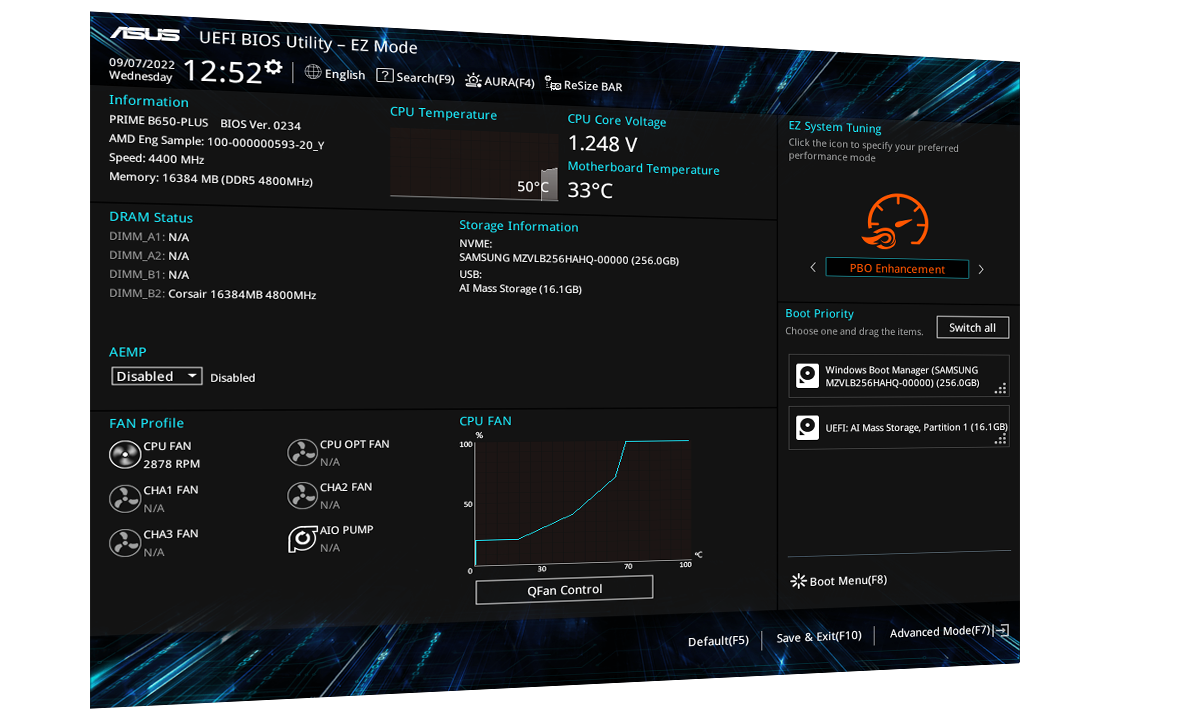
Task: Click the CHA1 FAN icon
Action: click(124, 498)
